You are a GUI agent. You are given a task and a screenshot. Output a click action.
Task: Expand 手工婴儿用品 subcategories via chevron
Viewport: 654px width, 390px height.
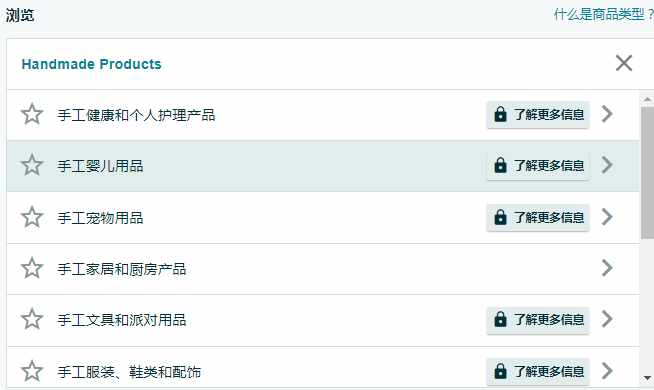point(607,165)
